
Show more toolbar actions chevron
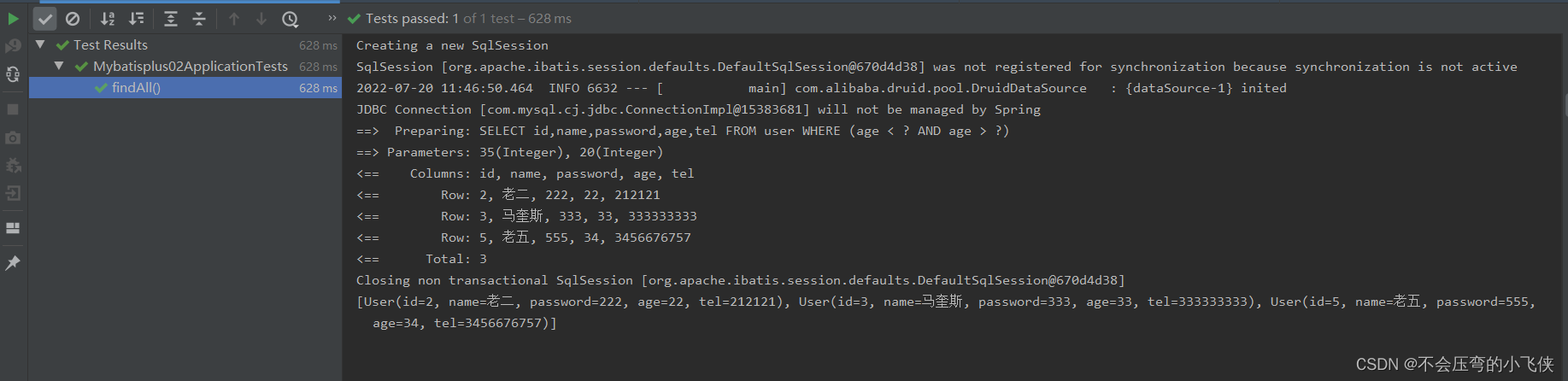pos(332,18)
